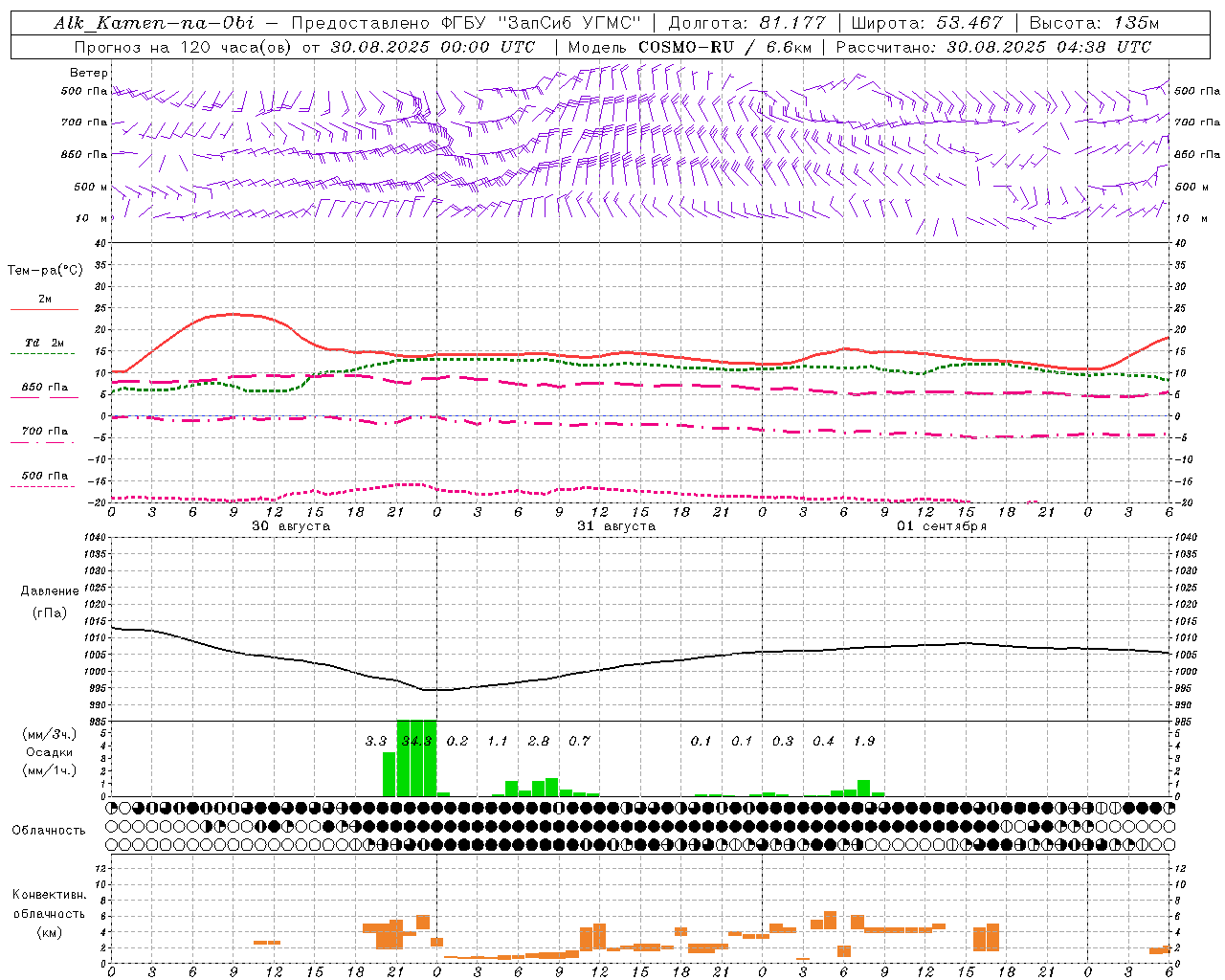The width and height of the screenshot is (1225, 980).
Task: Click the red line sample under '2м' legend
Action: (44, 310)
